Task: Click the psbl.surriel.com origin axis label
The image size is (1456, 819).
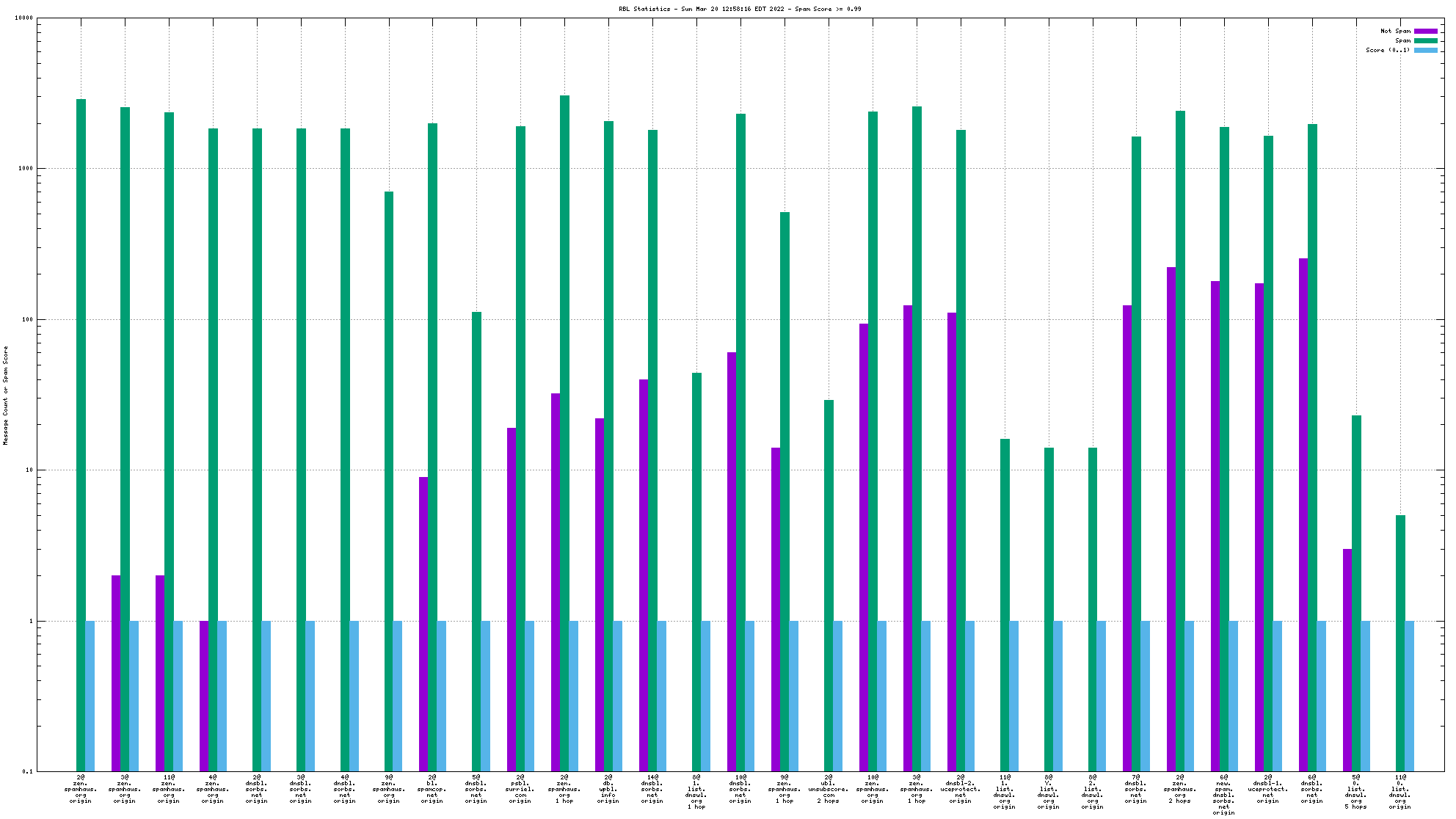Action: click(520, 789)
